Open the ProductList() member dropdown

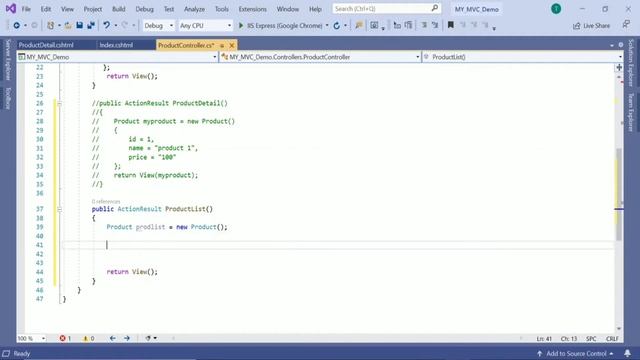pos(522,57)
